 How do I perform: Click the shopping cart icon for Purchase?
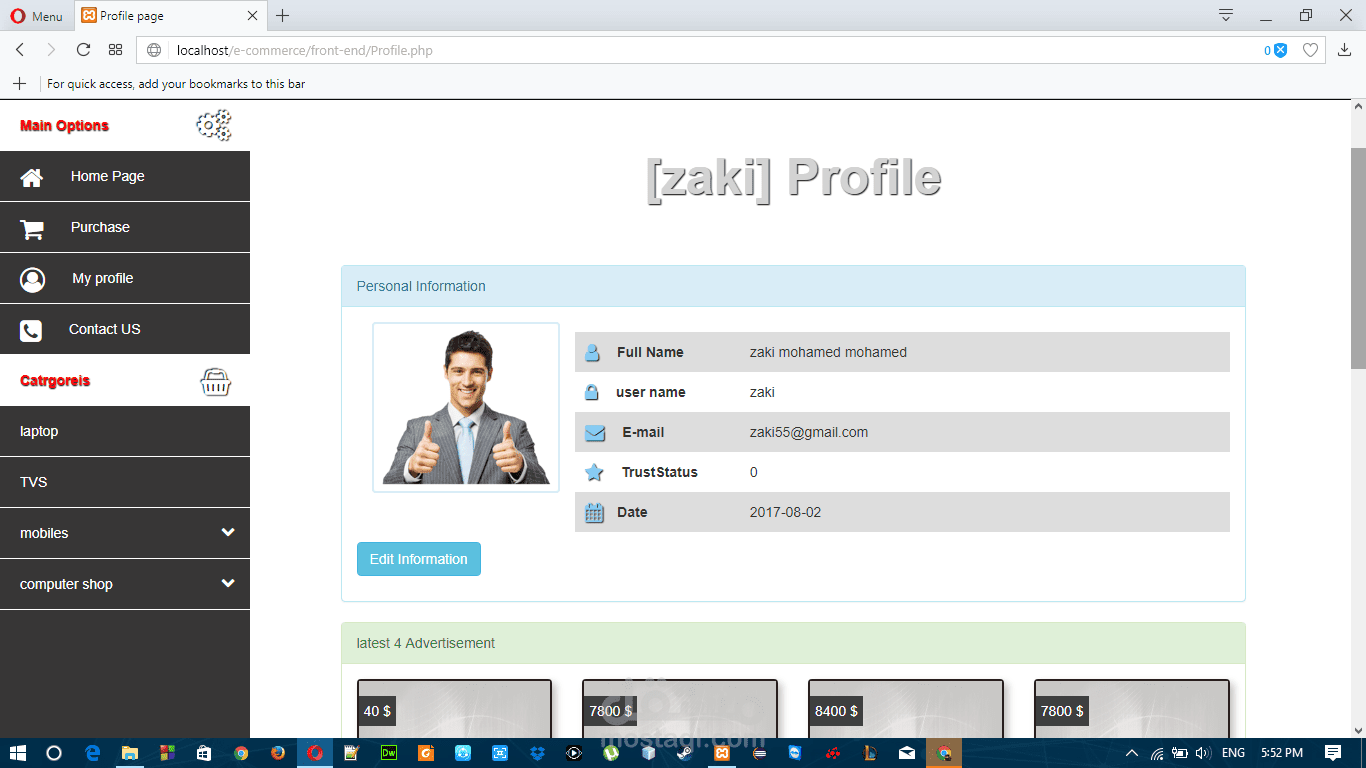[32, 228]
